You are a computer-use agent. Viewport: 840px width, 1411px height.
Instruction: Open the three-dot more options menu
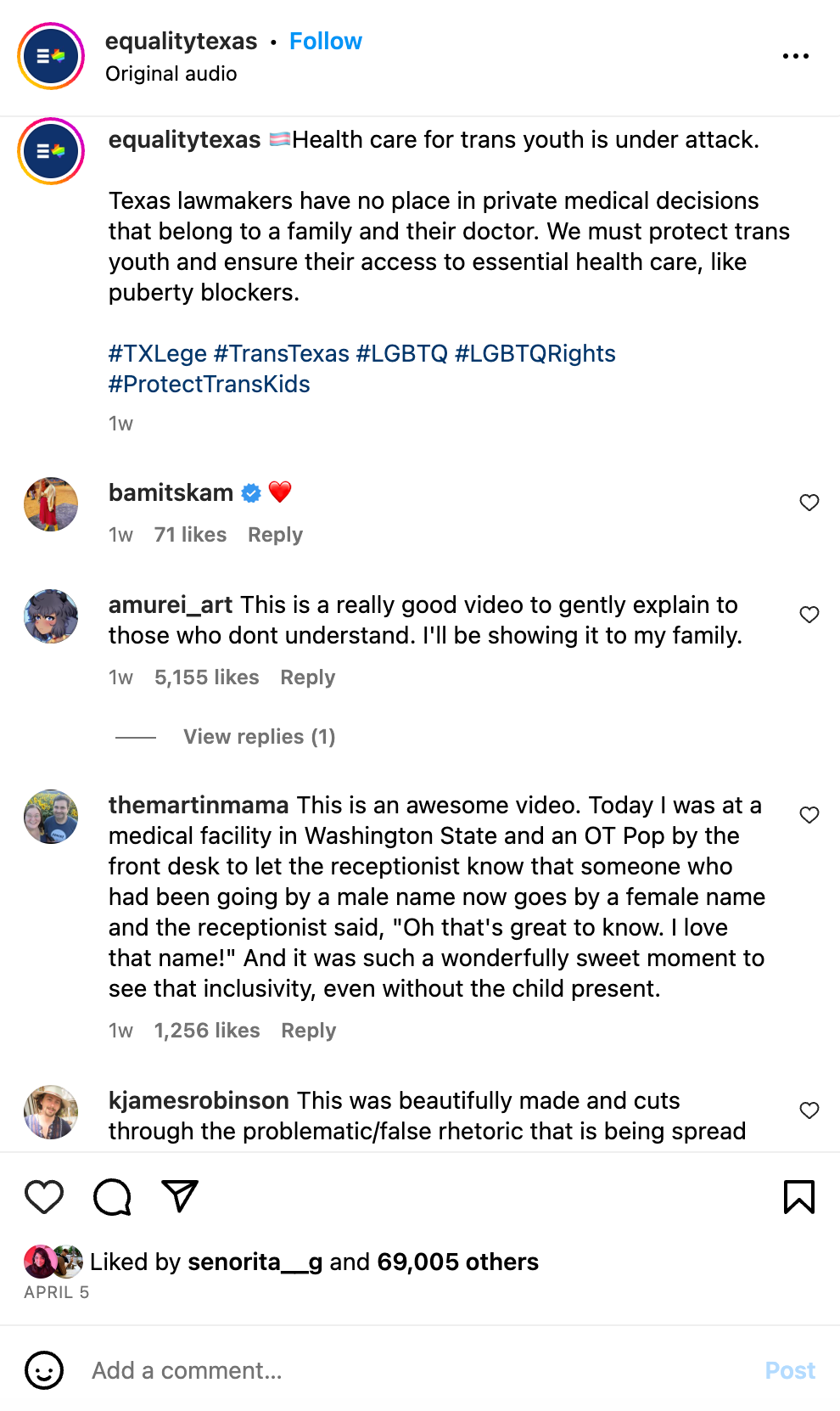[x=795, y=56]
